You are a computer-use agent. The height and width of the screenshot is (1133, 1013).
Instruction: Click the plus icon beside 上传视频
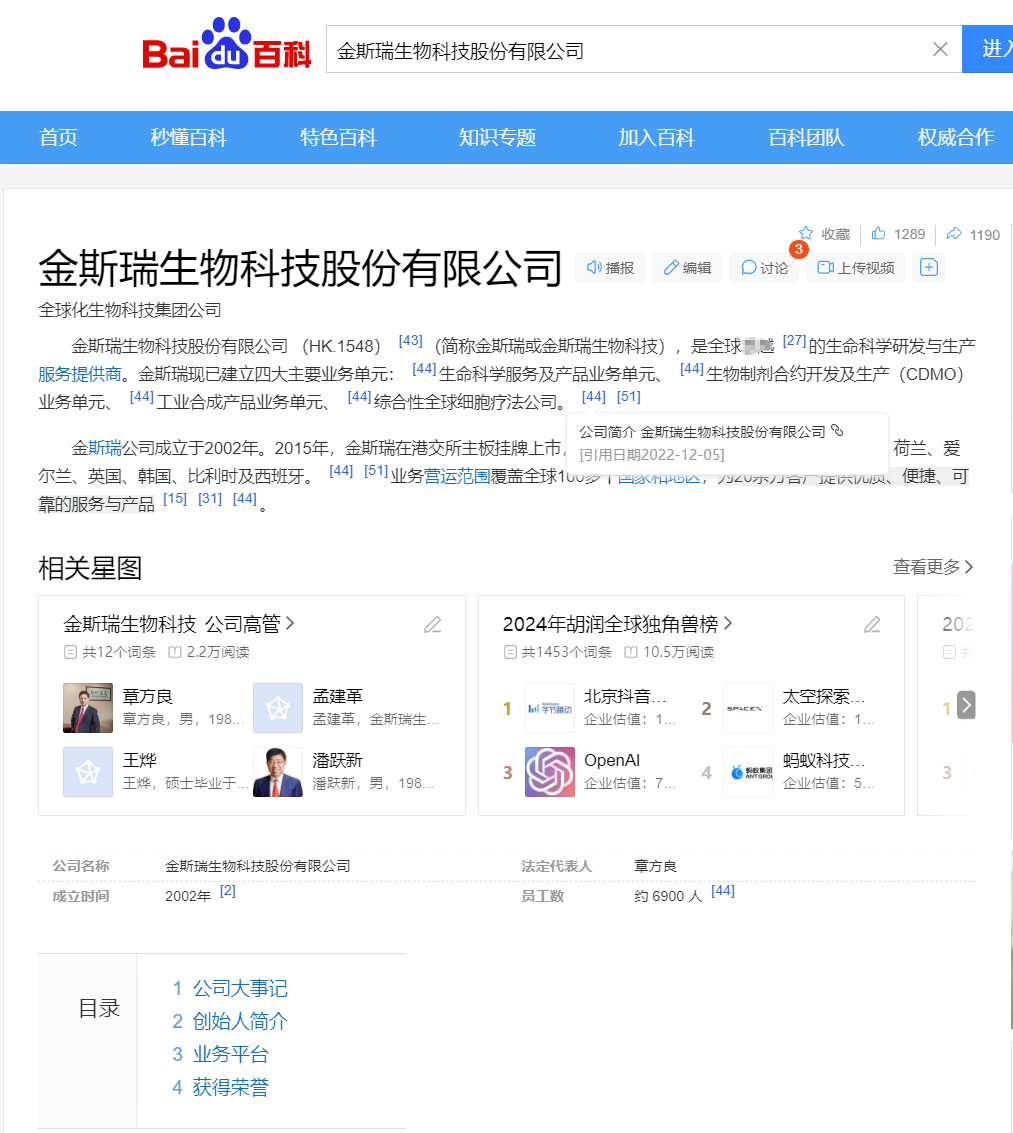pyautogui.click(x=929, y=268)
